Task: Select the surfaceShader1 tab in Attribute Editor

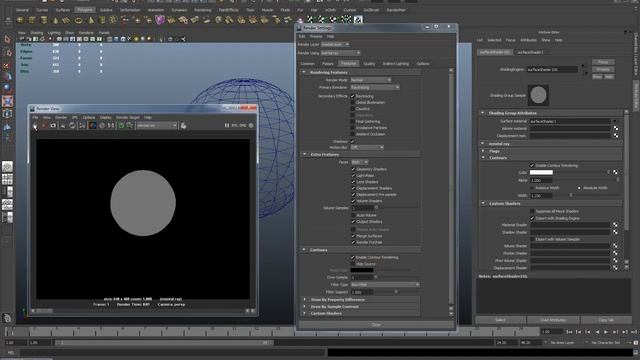Action: (x=531, y=52)
